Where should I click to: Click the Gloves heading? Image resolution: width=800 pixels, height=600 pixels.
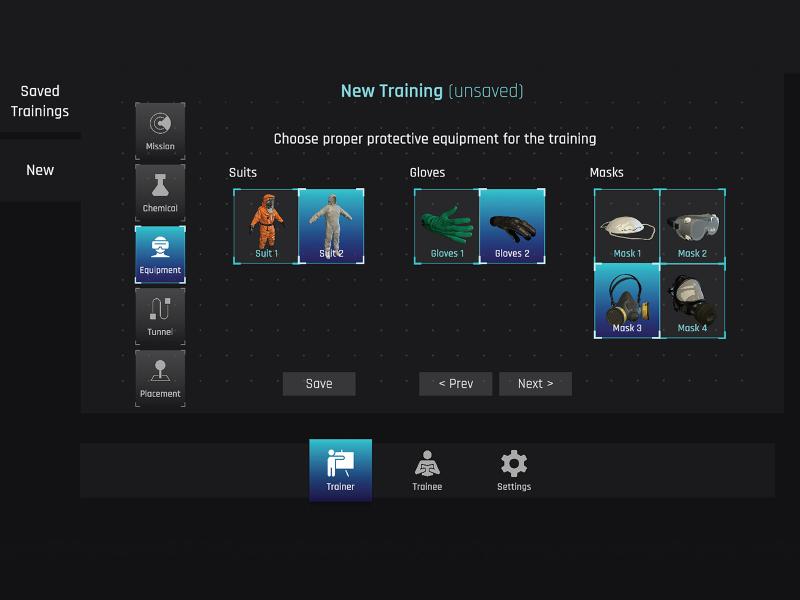click(x=427, y=172)
